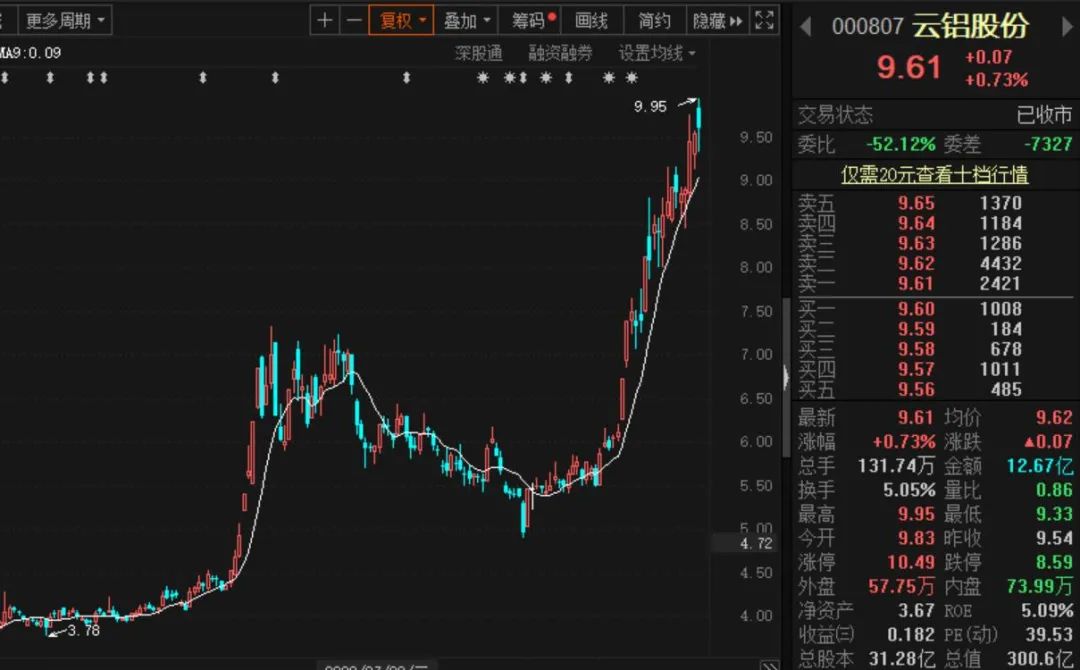Open the 更多周期 period dropdown
This screenshot has width=1080, height=670.
66,20
